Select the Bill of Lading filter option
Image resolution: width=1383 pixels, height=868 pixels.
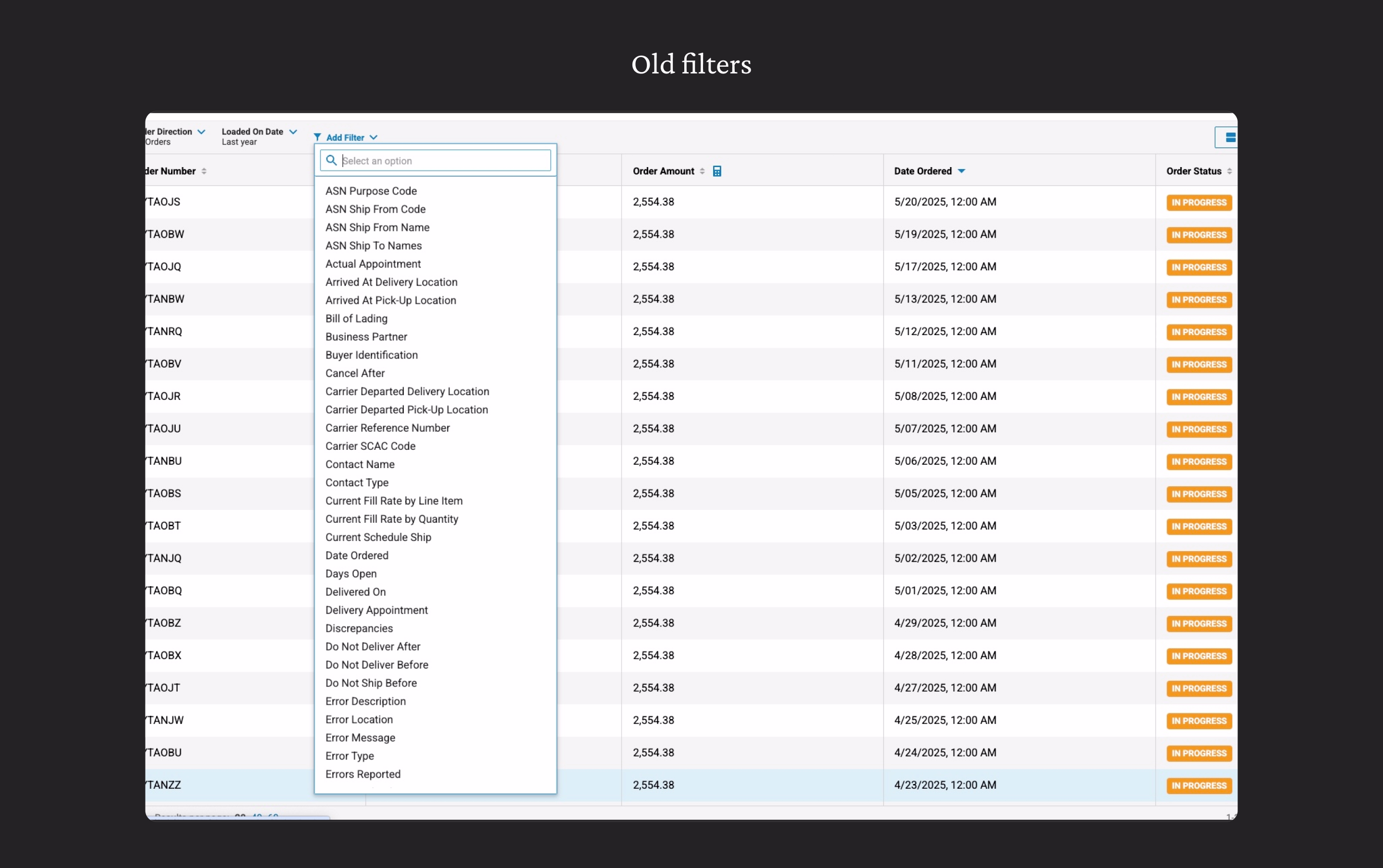355,319
